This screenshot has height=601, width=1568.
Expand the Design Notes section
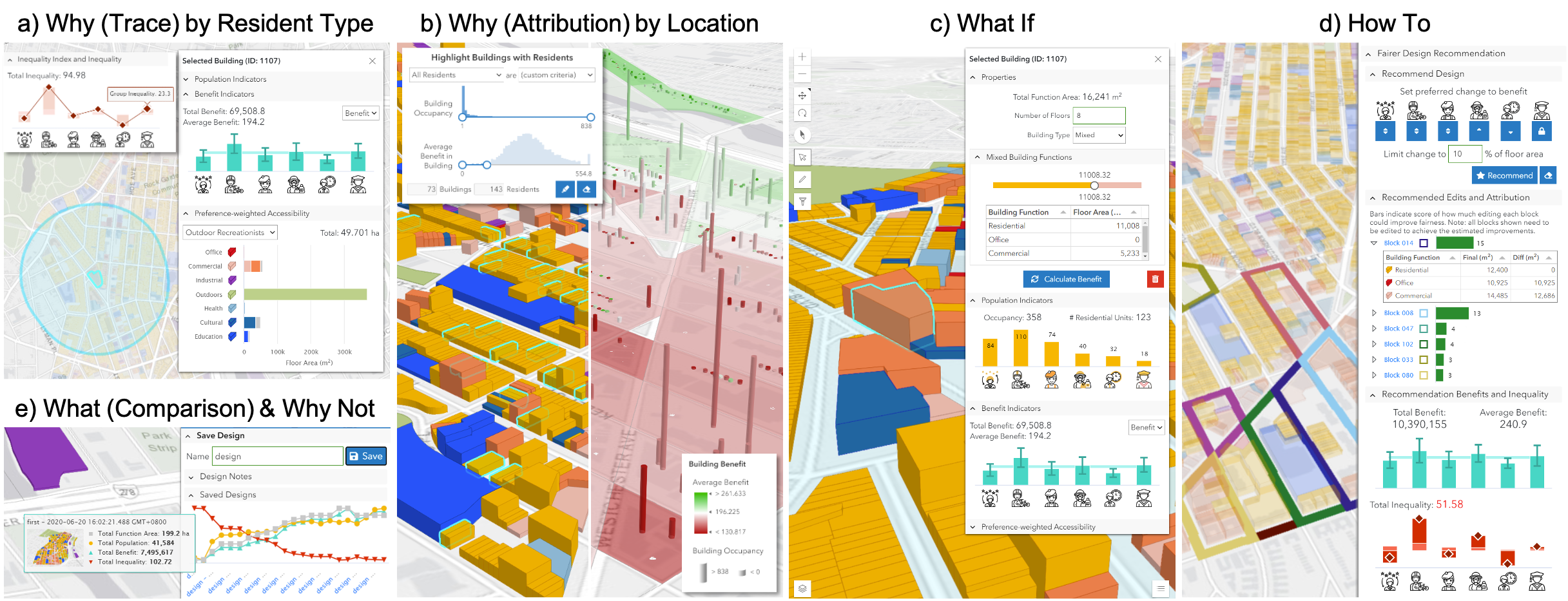pyautogui.click(x=191, y=477)
